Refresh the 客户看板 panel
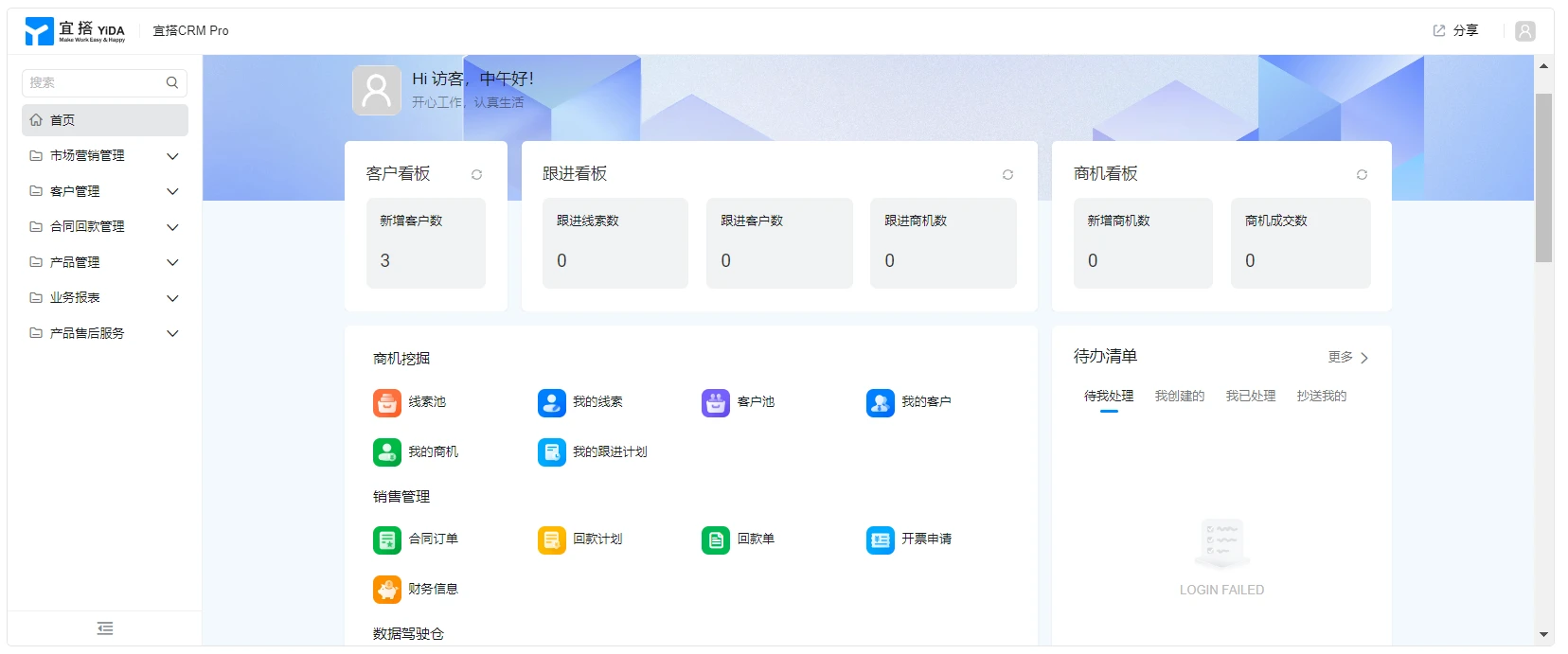1568x654 pixels. (x=477, y=175)
